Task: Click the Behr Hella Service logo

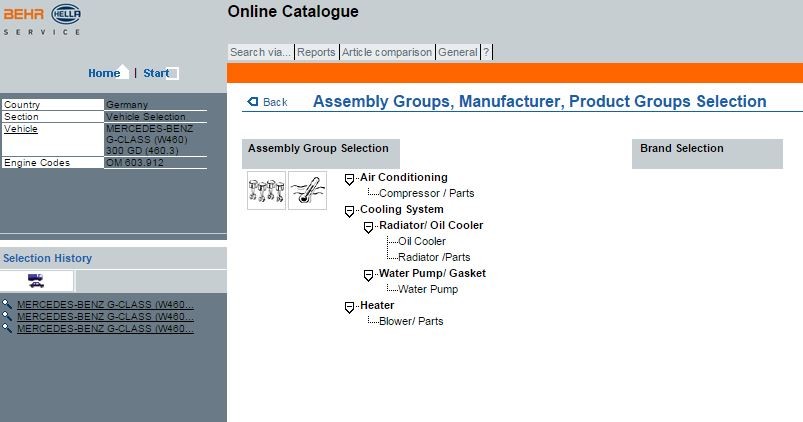Action: point(42,19)
